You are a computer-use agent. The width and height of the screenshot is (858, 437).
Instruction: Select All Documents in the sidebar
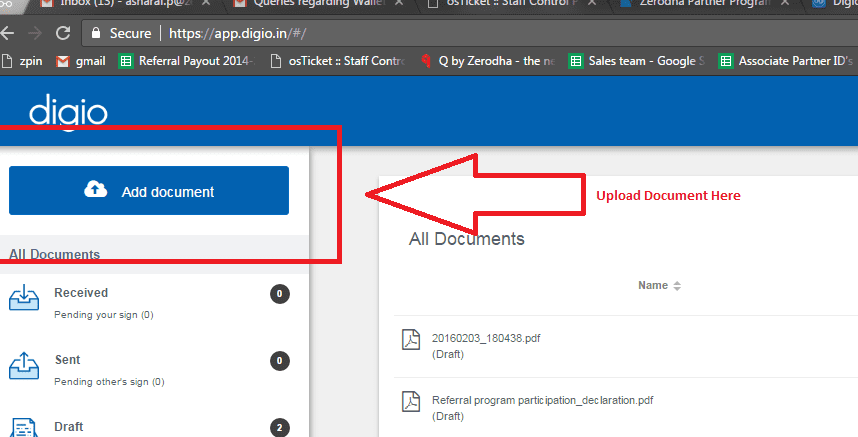[54, 254]
